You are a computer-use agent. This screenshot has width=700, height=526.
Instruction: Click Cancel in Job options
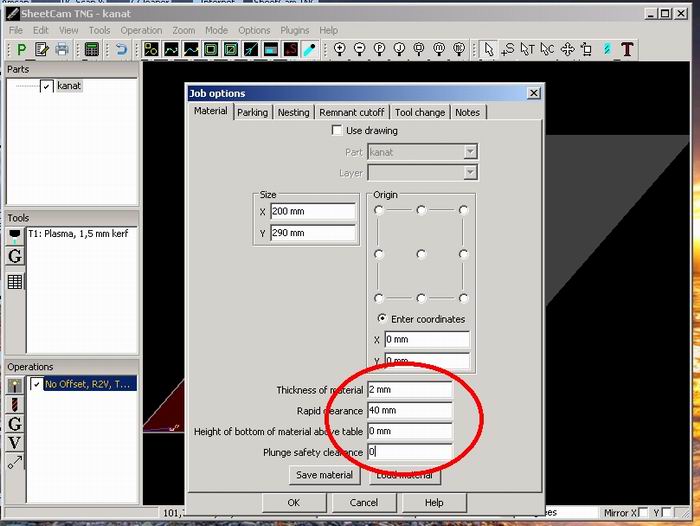(x=364, y=503)
